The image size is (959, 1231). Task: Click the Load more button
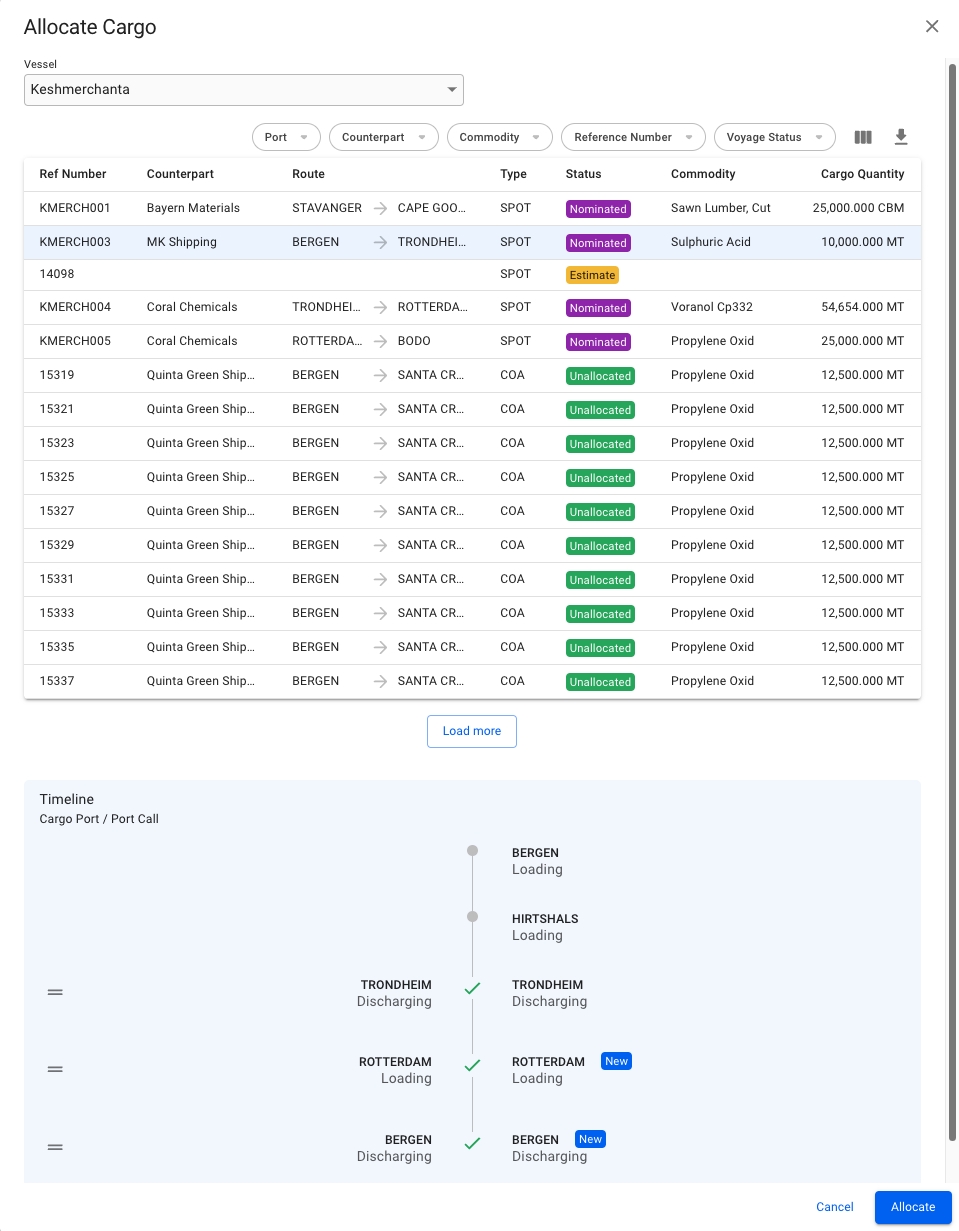tap(471, 731)
